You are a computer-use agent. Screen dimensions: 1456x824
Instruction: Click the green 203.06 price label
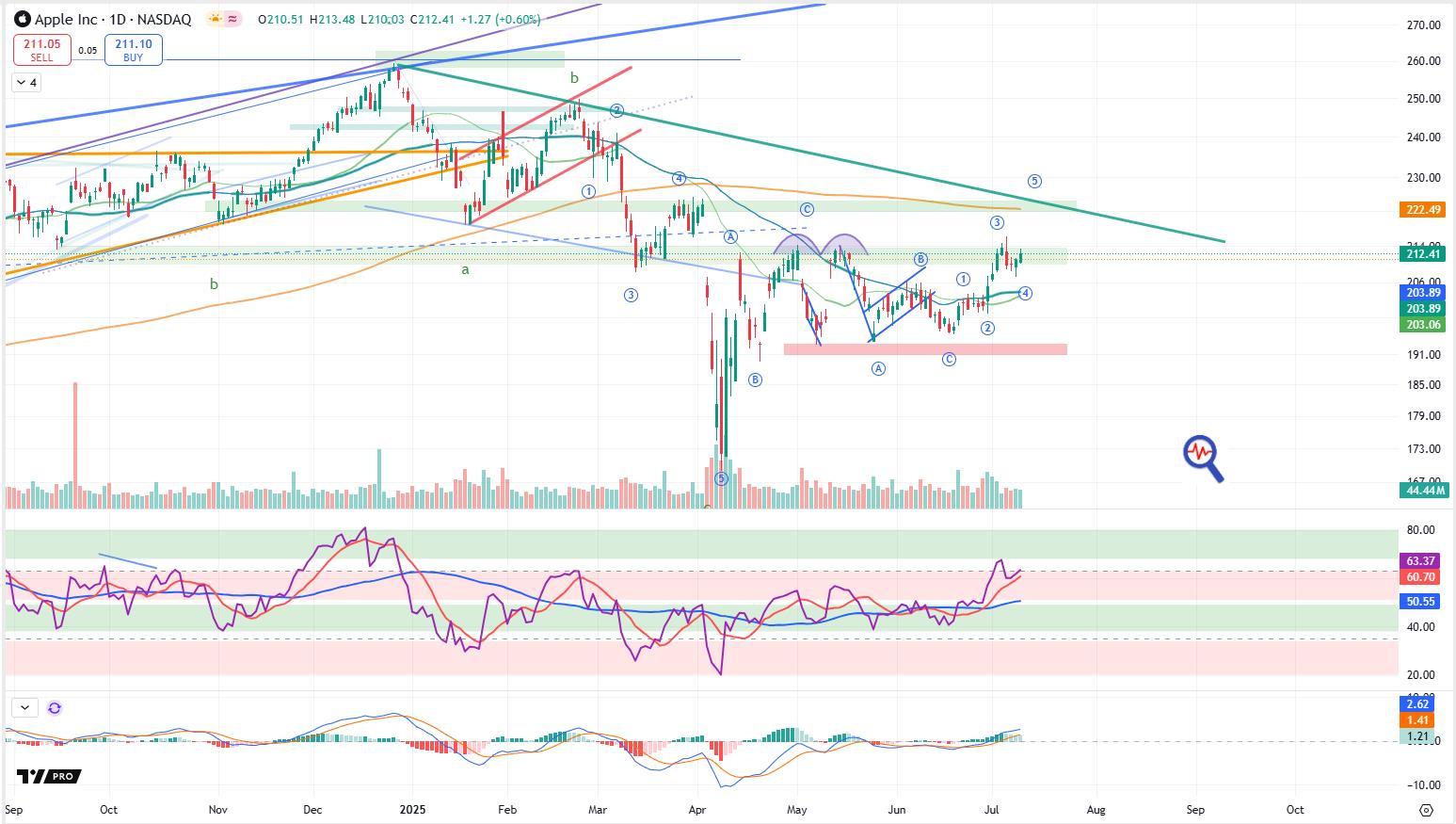(1423, 325)
